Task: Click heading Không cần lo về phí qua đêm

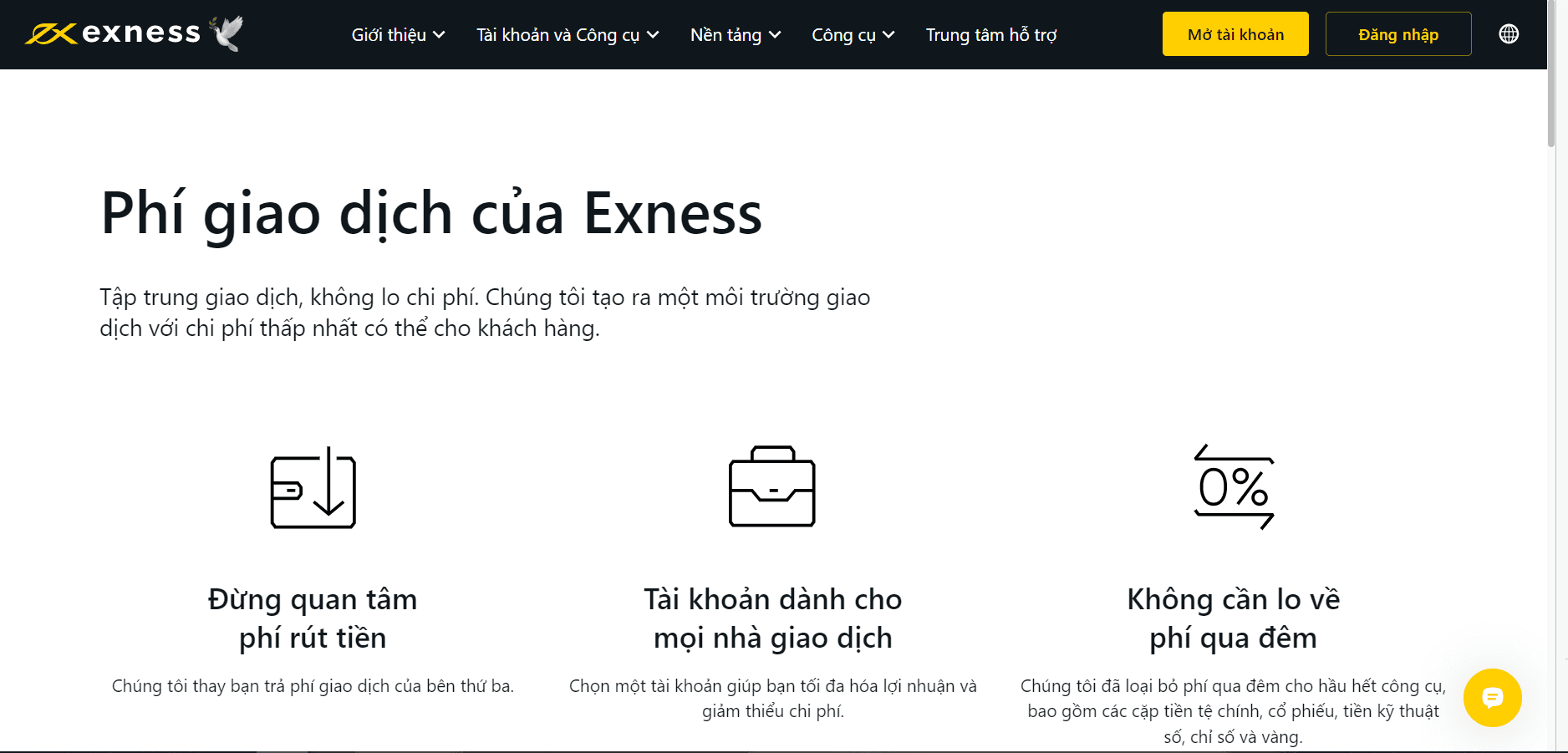Action: click(x=1233, y=618)
